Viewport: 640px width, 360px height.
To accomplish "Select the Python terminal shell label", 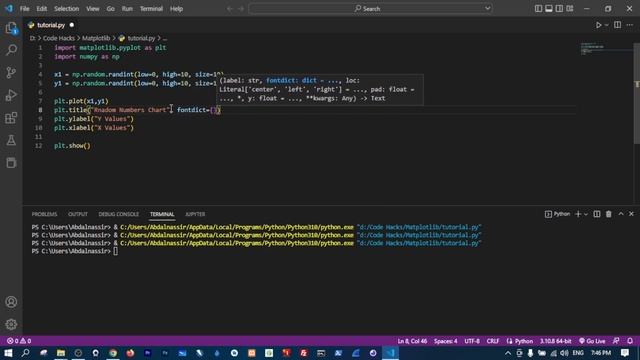I will [x=558, y=214].
